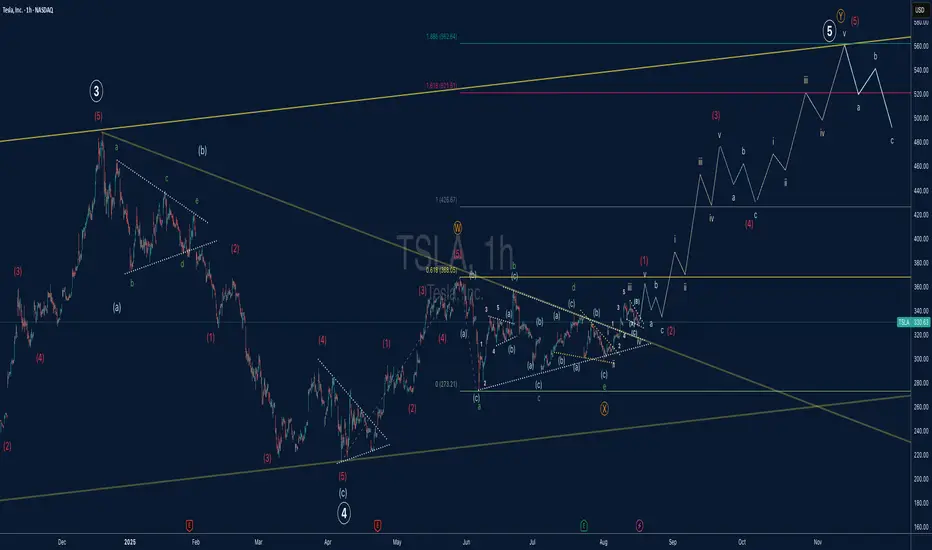Click the 160.00 price axis label

(x=921, y=527)
